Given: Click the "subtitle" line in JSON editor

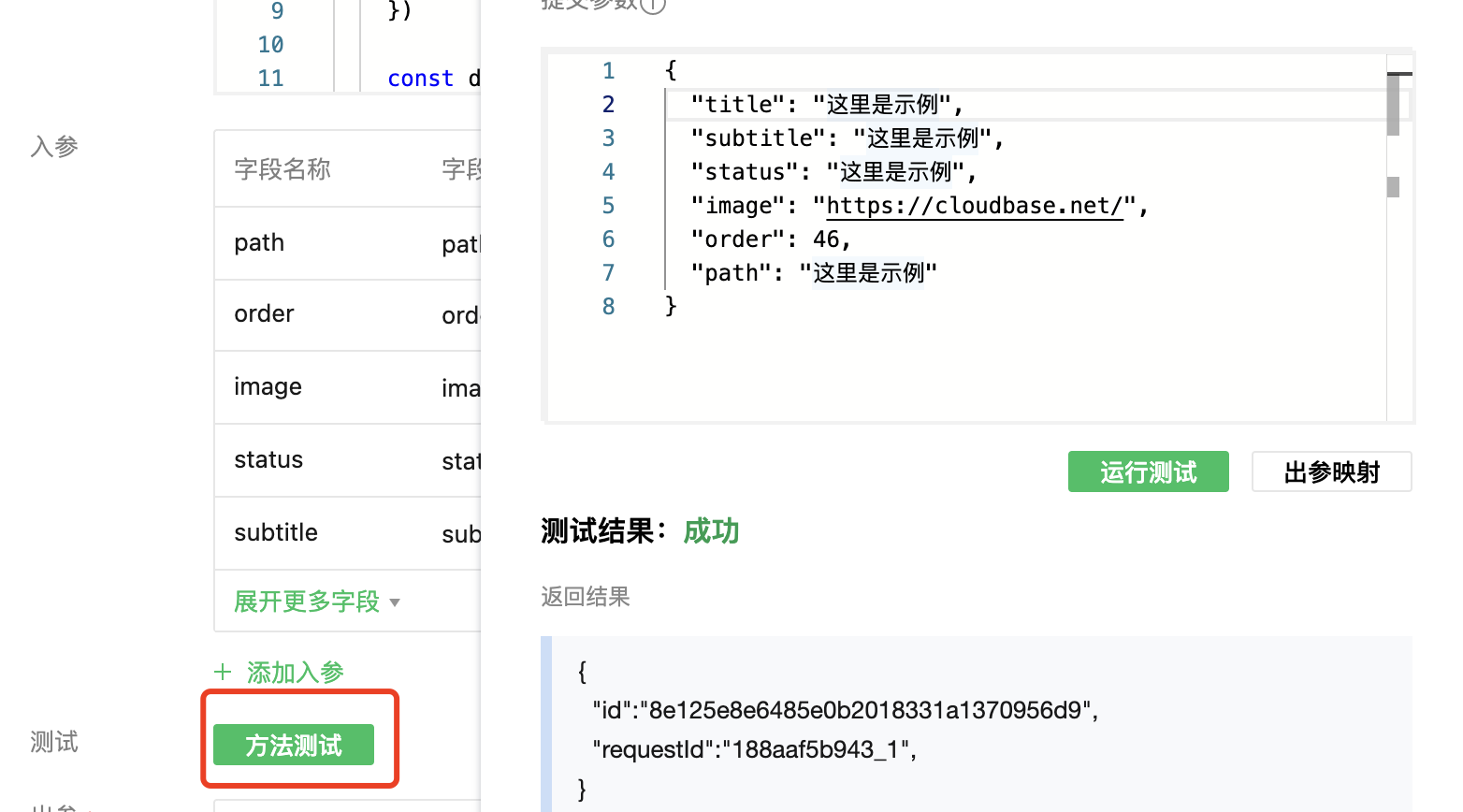Looking at the screenshot, I should pos(847,138).
